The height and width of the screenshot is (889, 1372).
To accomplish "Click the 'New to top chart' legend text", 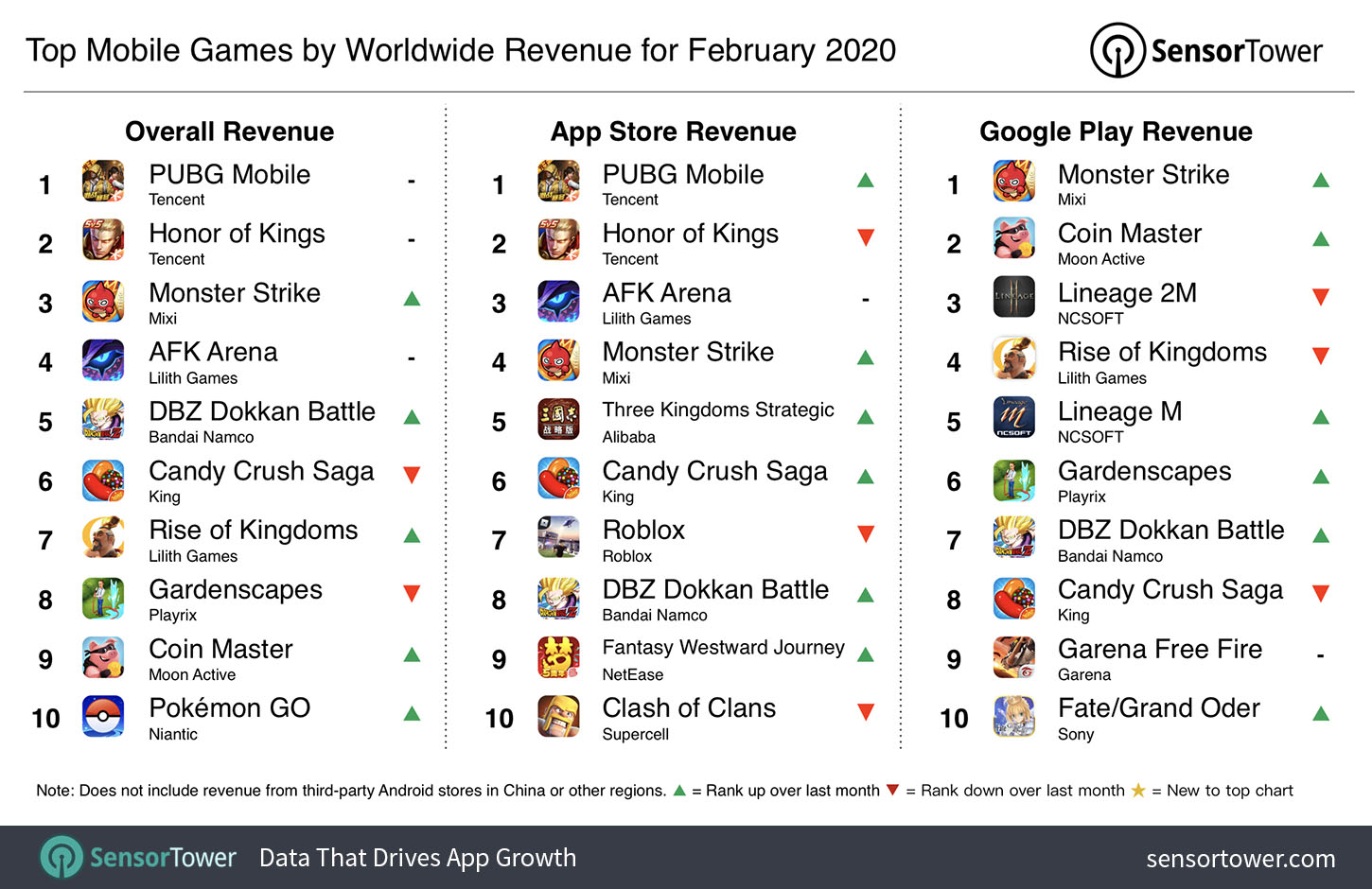I will pyautogui.click(x=1230, y=791).
